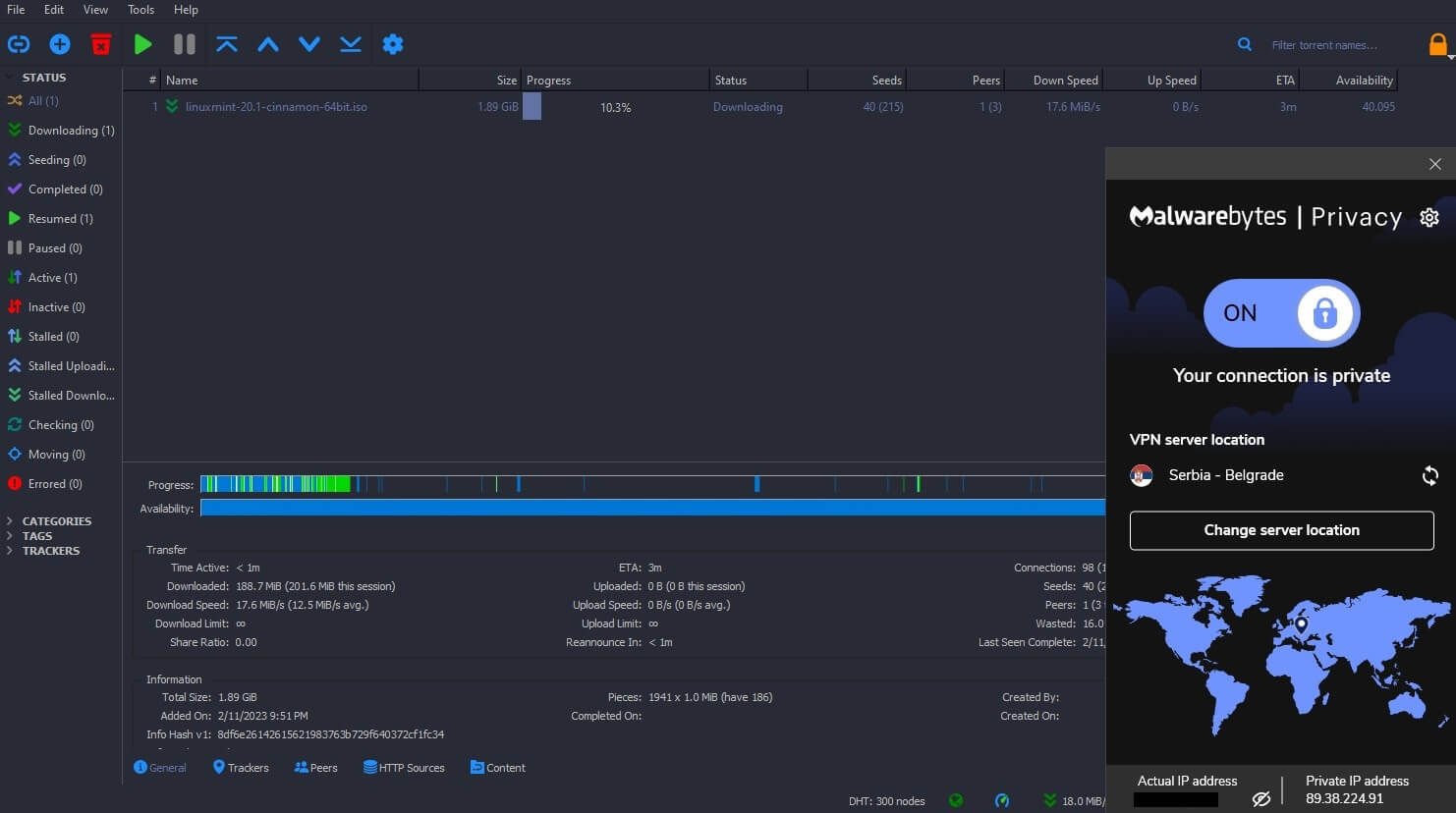Add torrent link from toolbar

19,44
